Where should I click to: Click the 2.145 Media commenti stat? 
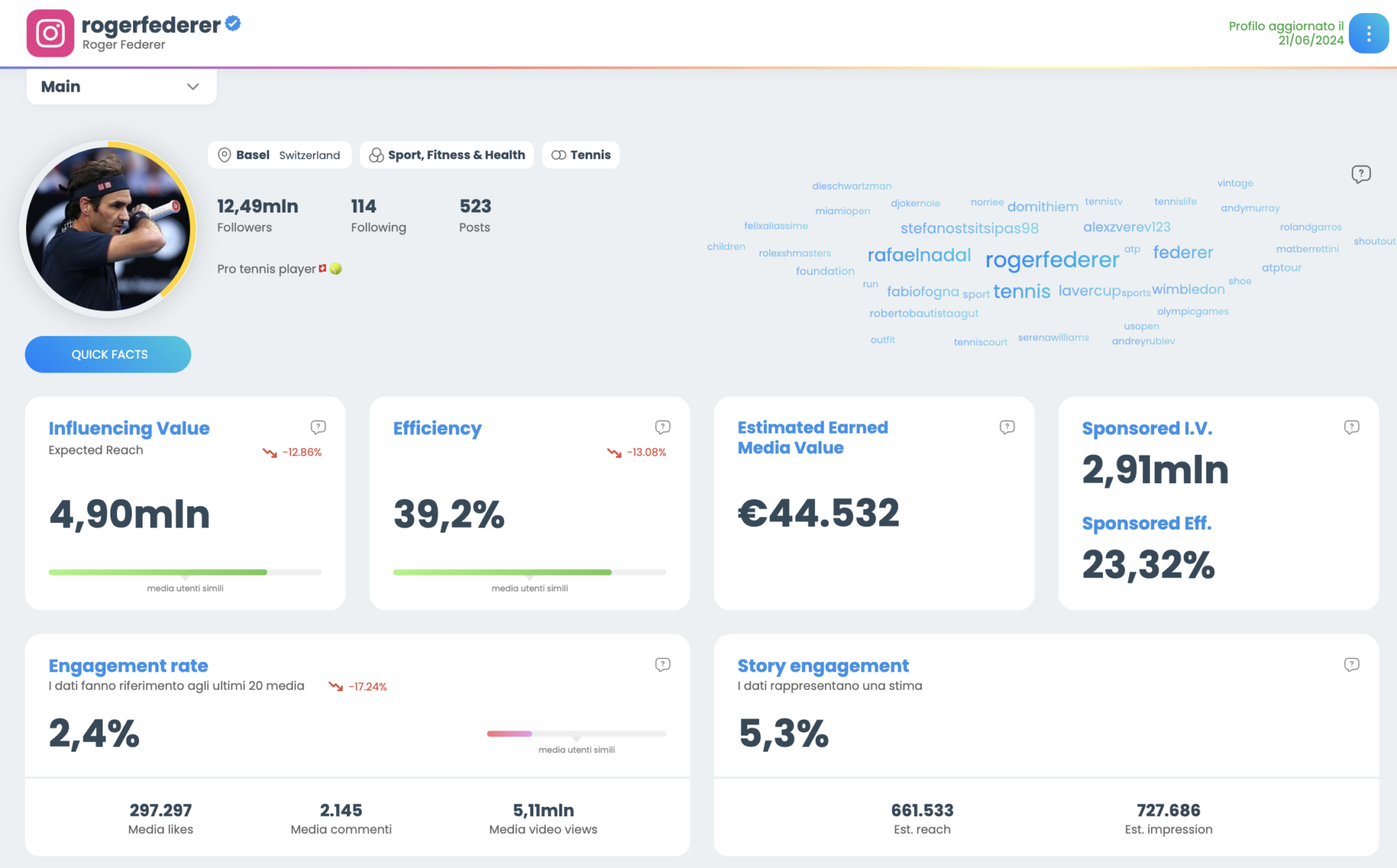coord(341,819)
